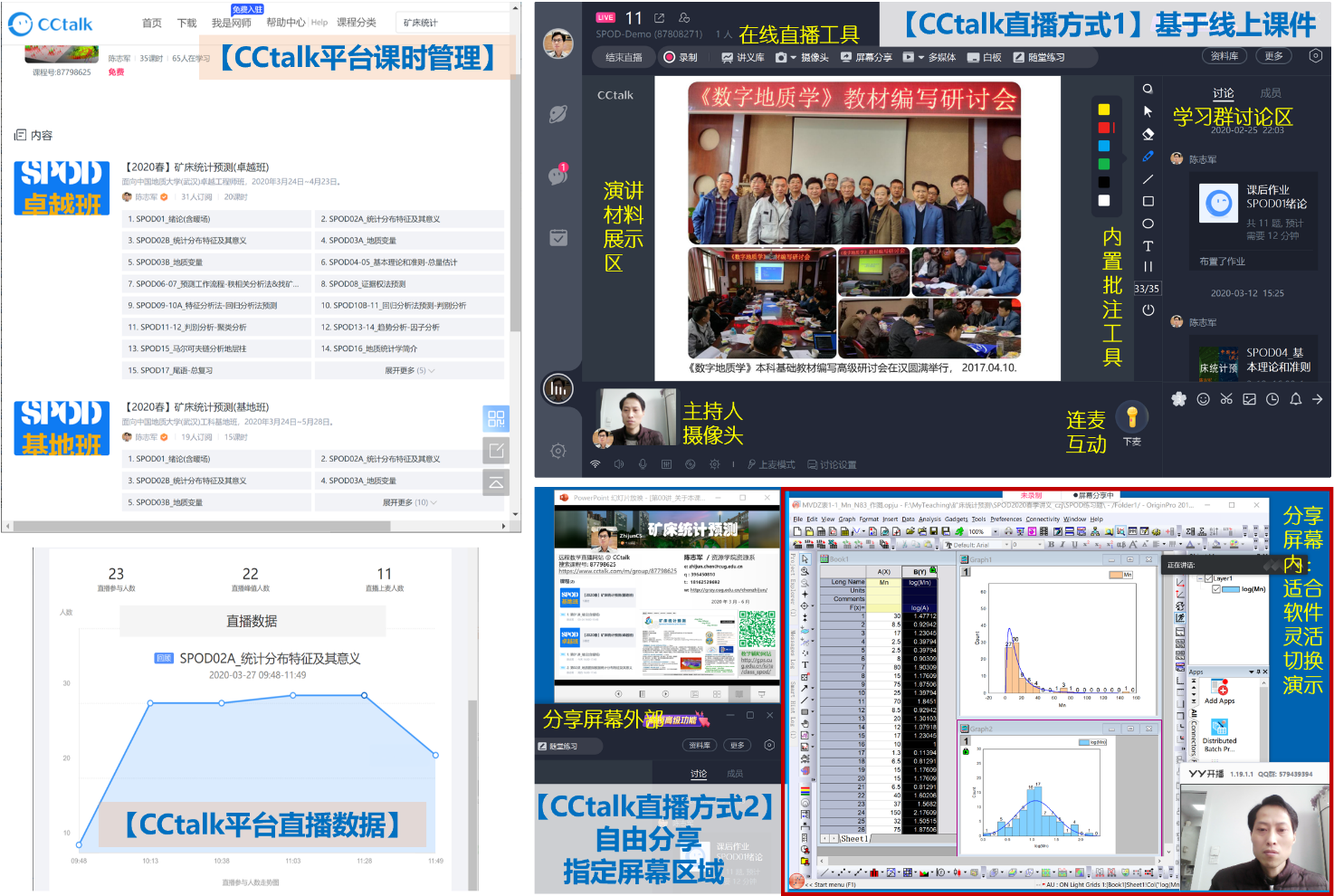Viewport: 1334px width, 896px height.
Task: Pick the text annotation tool (T)
Action: 1148,245
